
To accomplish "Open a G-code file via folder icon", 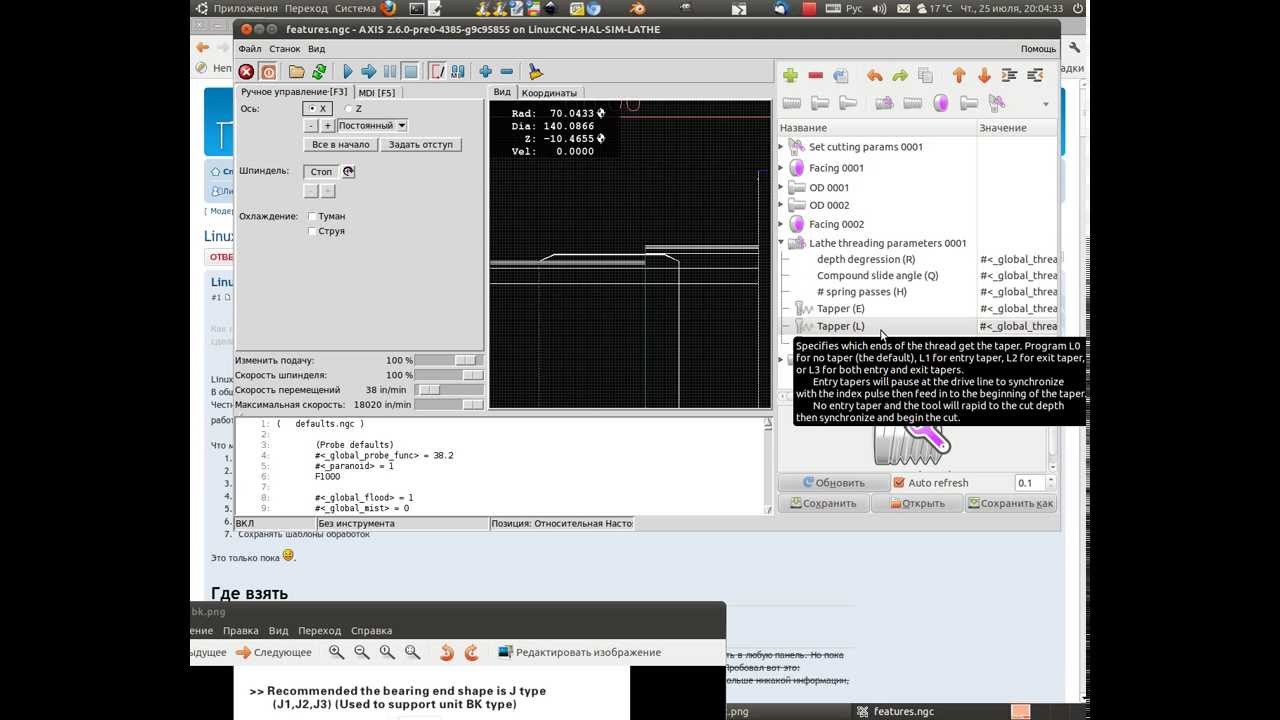I will 297,72.
